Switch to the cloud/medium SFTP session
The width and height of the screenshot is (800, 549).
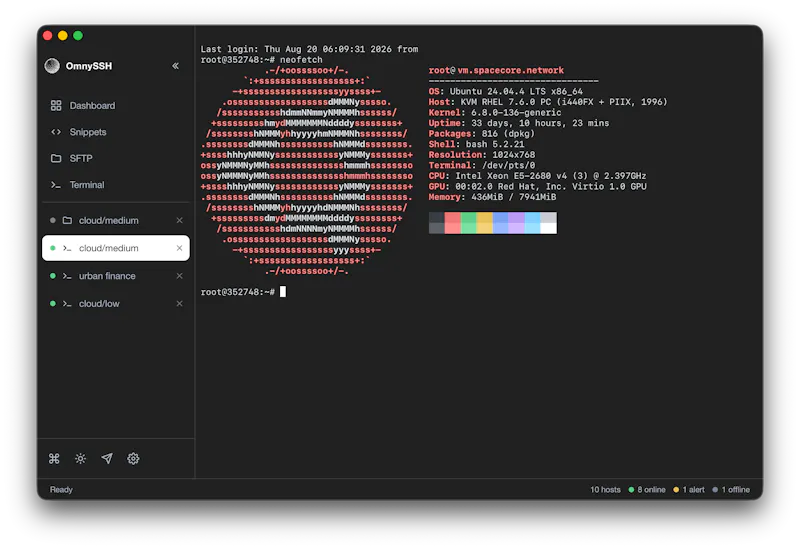point(116,220)
